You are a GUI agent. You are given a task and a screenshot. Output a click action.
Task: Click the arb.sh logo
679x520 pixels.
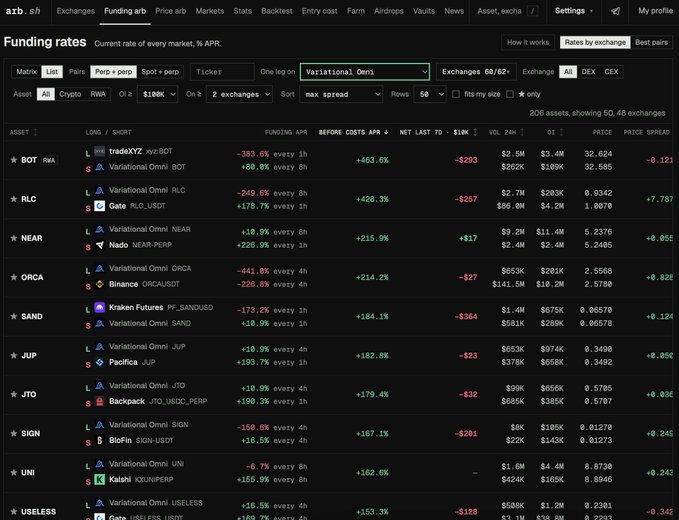point(23,11)
